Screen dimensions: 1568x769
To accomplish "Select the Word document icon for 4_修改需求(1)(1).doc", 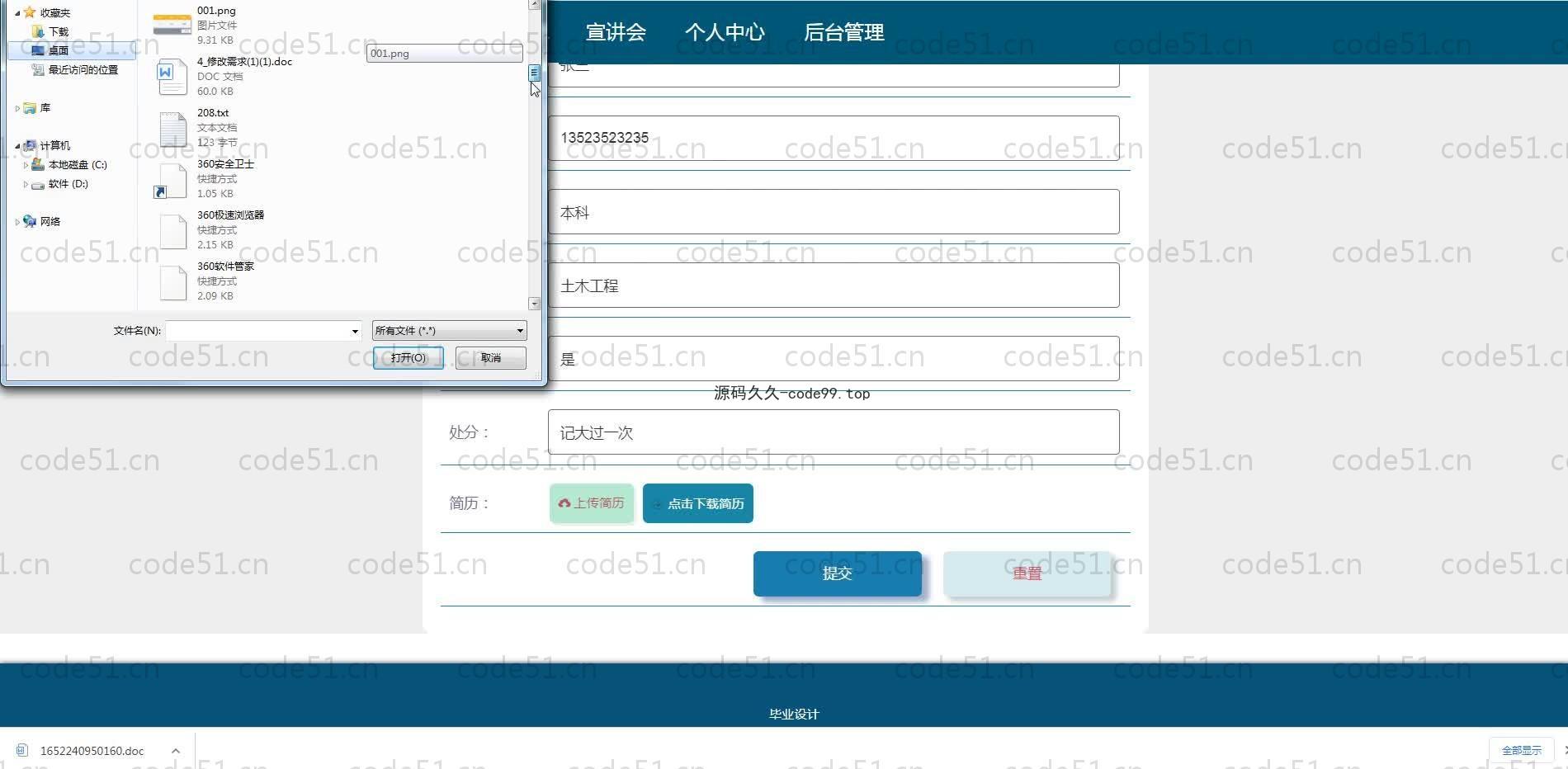I will (x=172, y=77).
